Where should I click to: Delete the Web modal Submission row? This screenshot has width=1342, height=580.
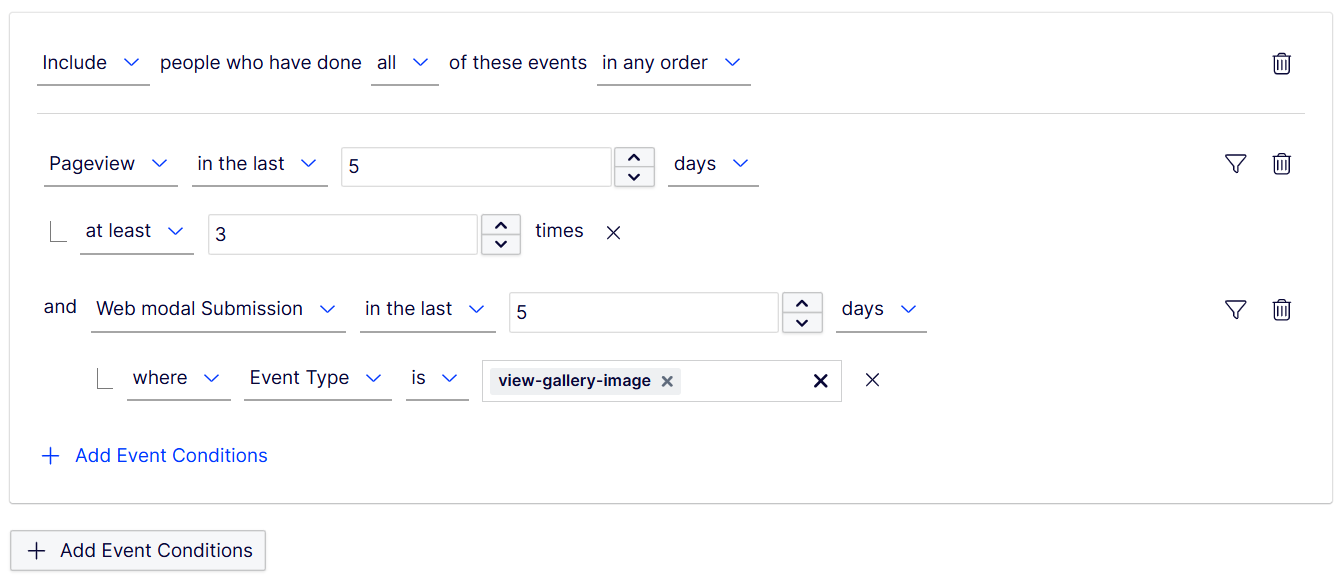pyautogui.click(x=1281, y=310)
